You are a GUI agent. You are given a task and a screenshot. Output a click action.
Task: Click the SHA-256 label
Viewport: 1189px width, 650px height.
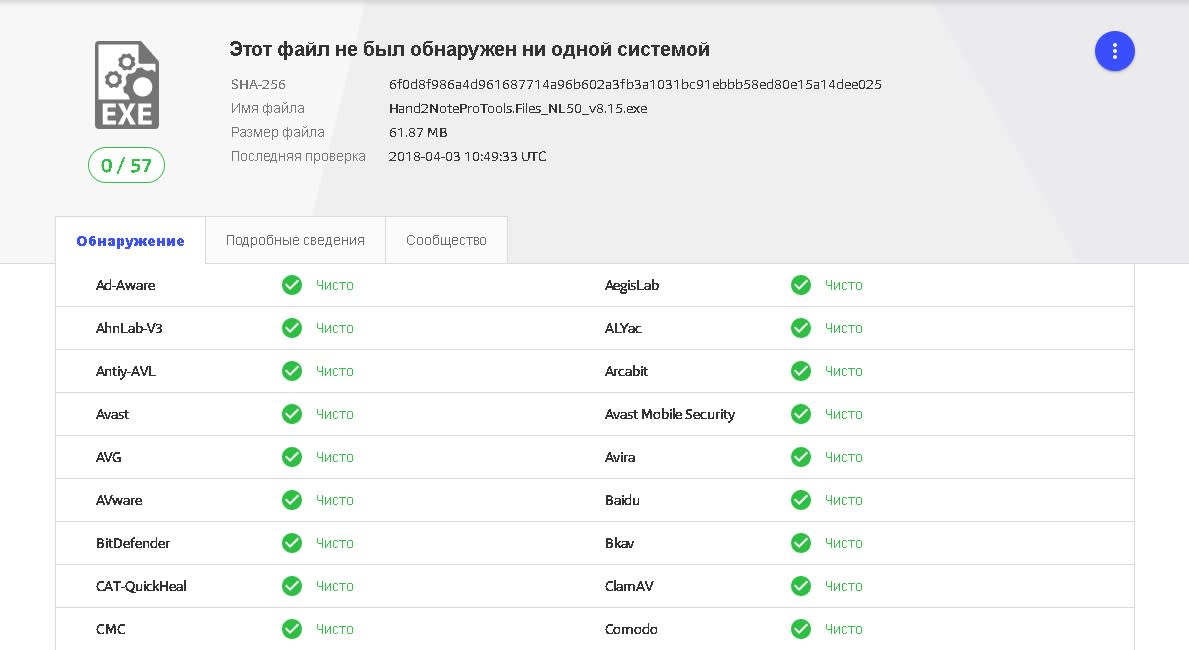click(258, 84)
